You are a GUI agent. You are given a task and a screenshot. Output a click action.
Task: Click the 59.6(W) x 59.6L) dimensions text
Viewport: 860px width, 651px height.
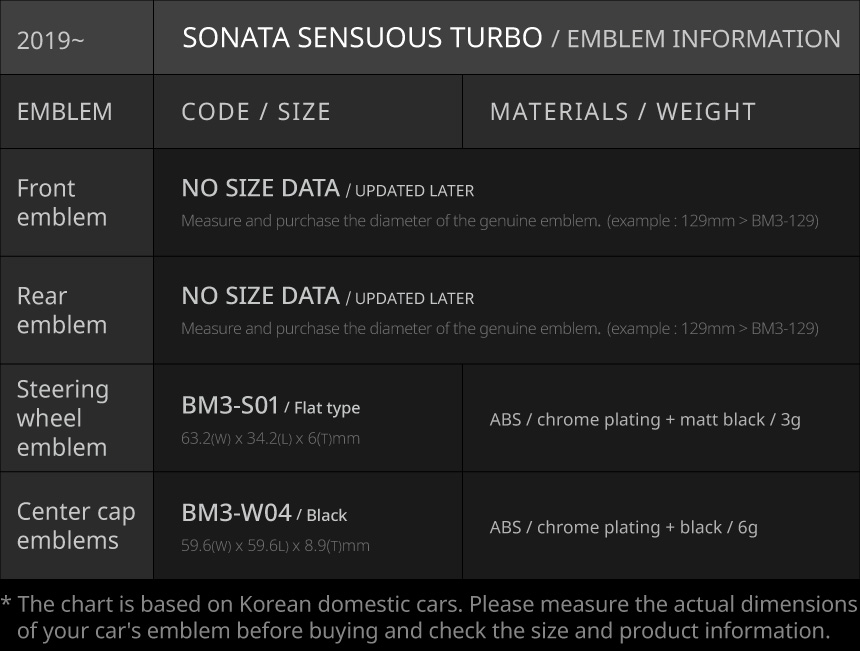[x=275, y=546]
